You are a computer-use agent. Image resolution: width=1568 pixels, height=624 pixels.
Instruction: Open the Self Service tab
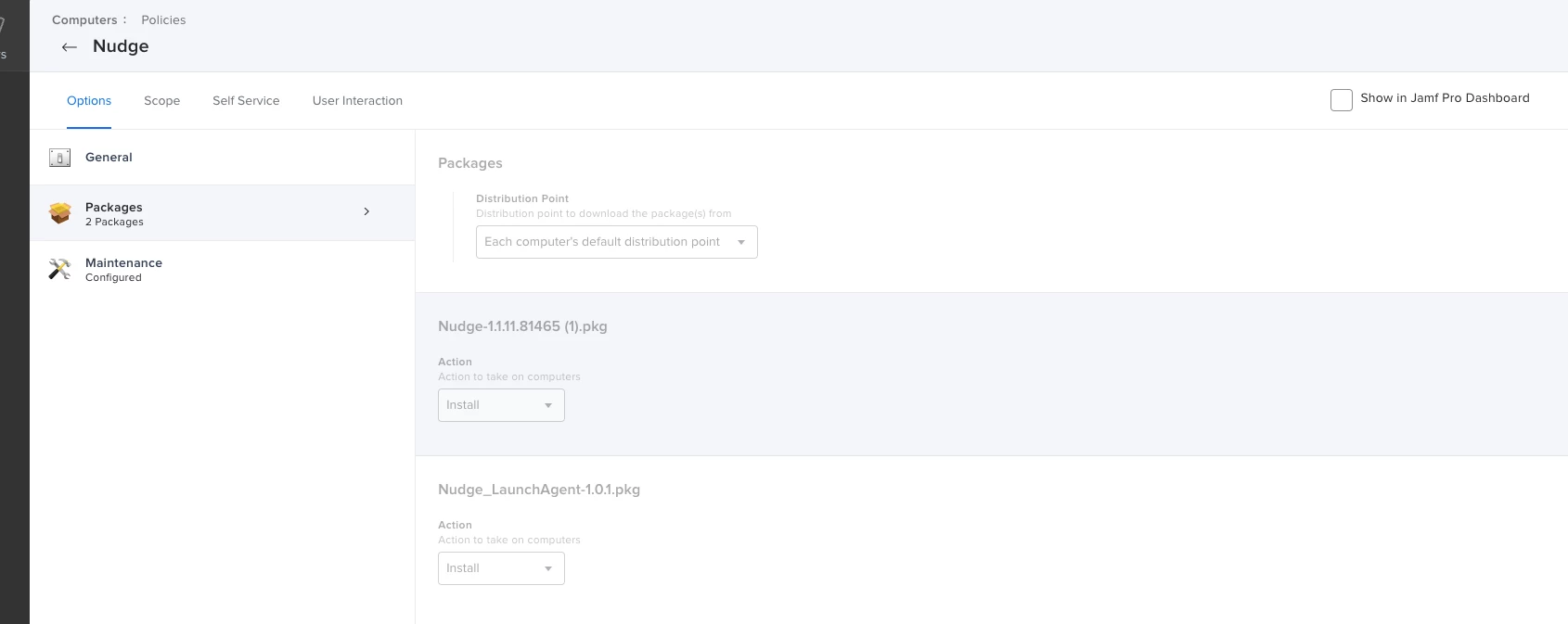(246, 101)
